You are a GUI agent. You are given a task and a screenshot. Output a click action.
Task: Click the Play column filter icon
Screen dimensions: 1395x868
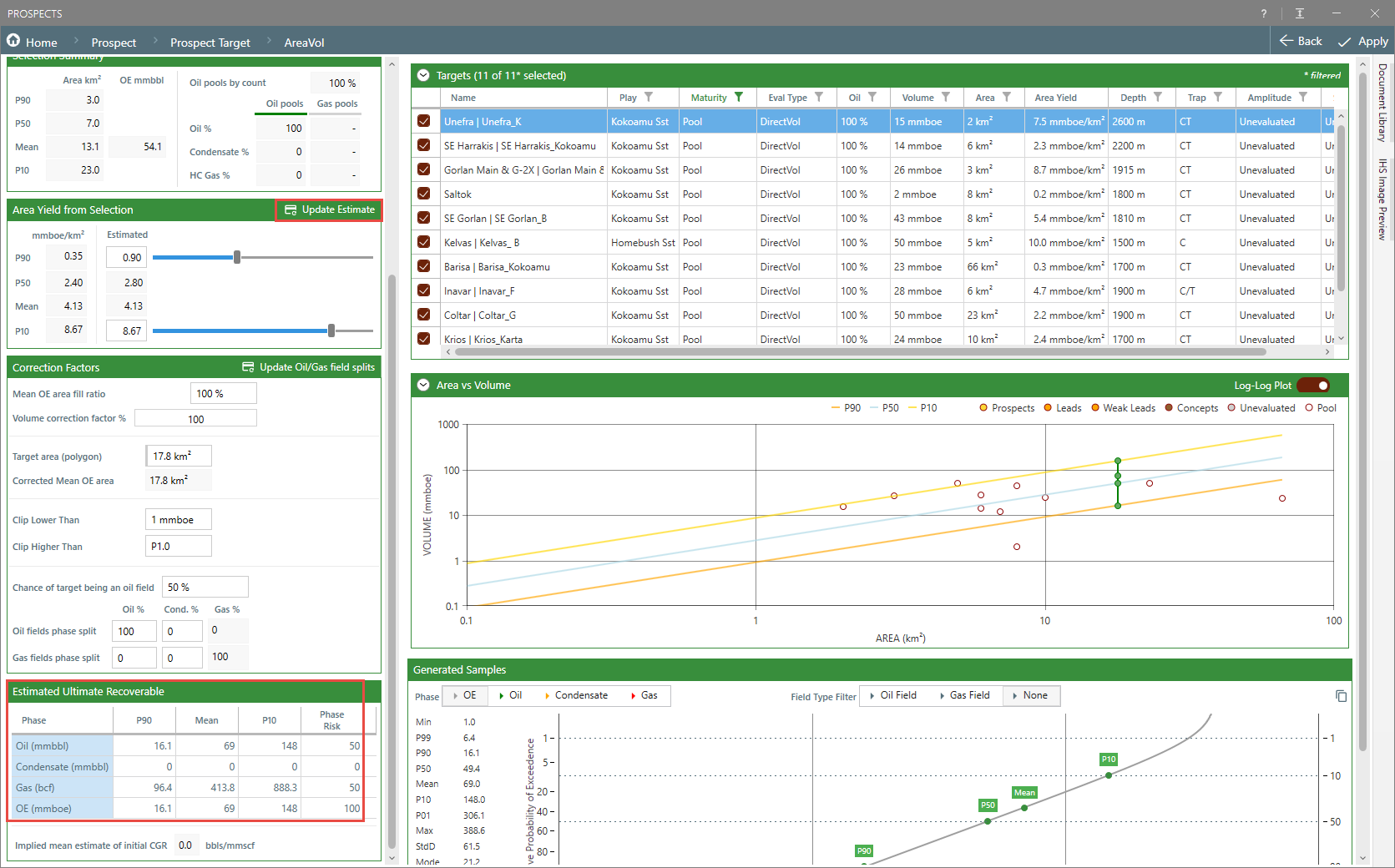click(649, 98)
